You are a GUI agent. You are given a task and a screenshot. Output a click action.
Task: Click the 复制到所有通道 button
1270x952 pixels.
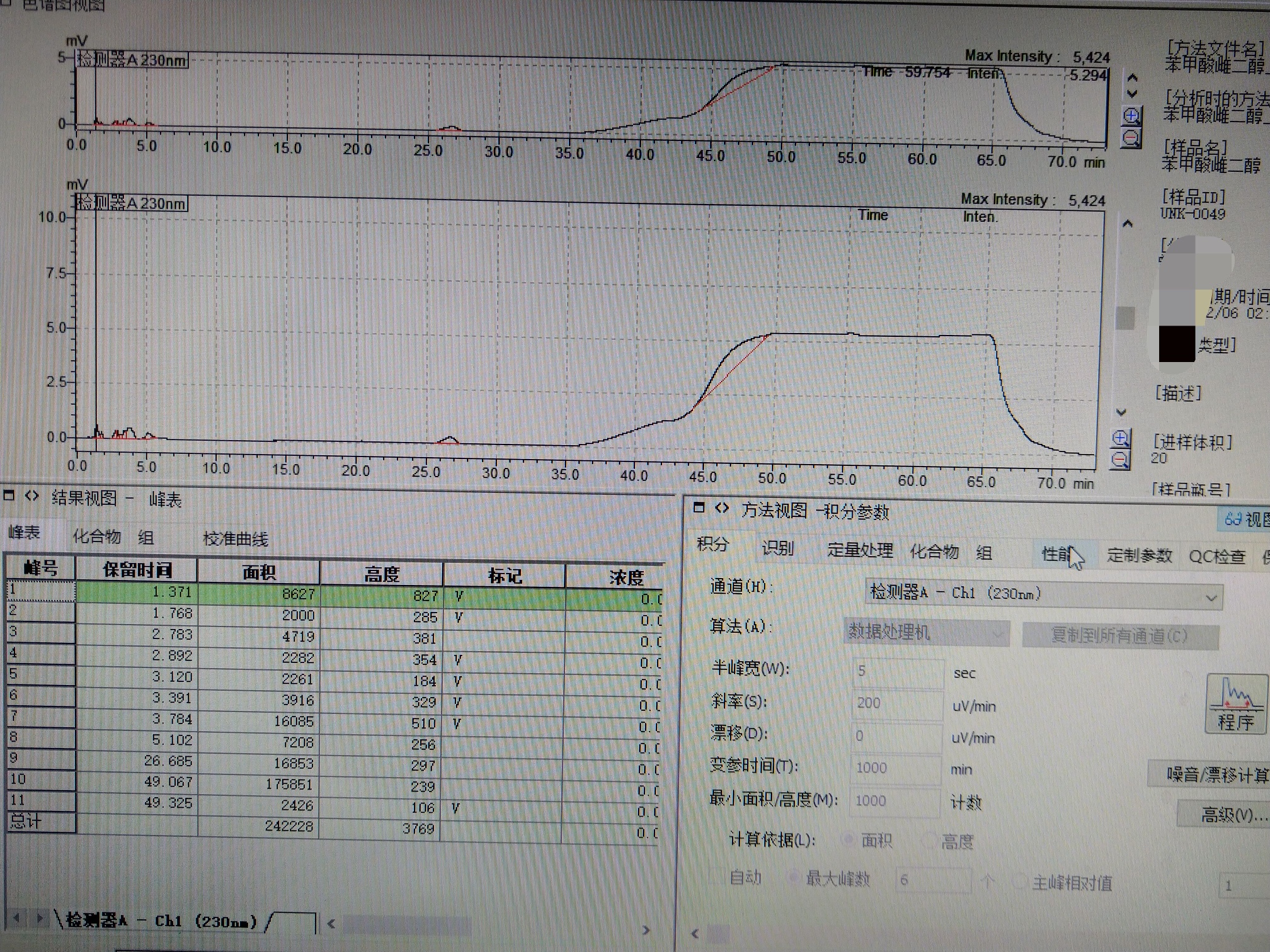pos(1119,635)
